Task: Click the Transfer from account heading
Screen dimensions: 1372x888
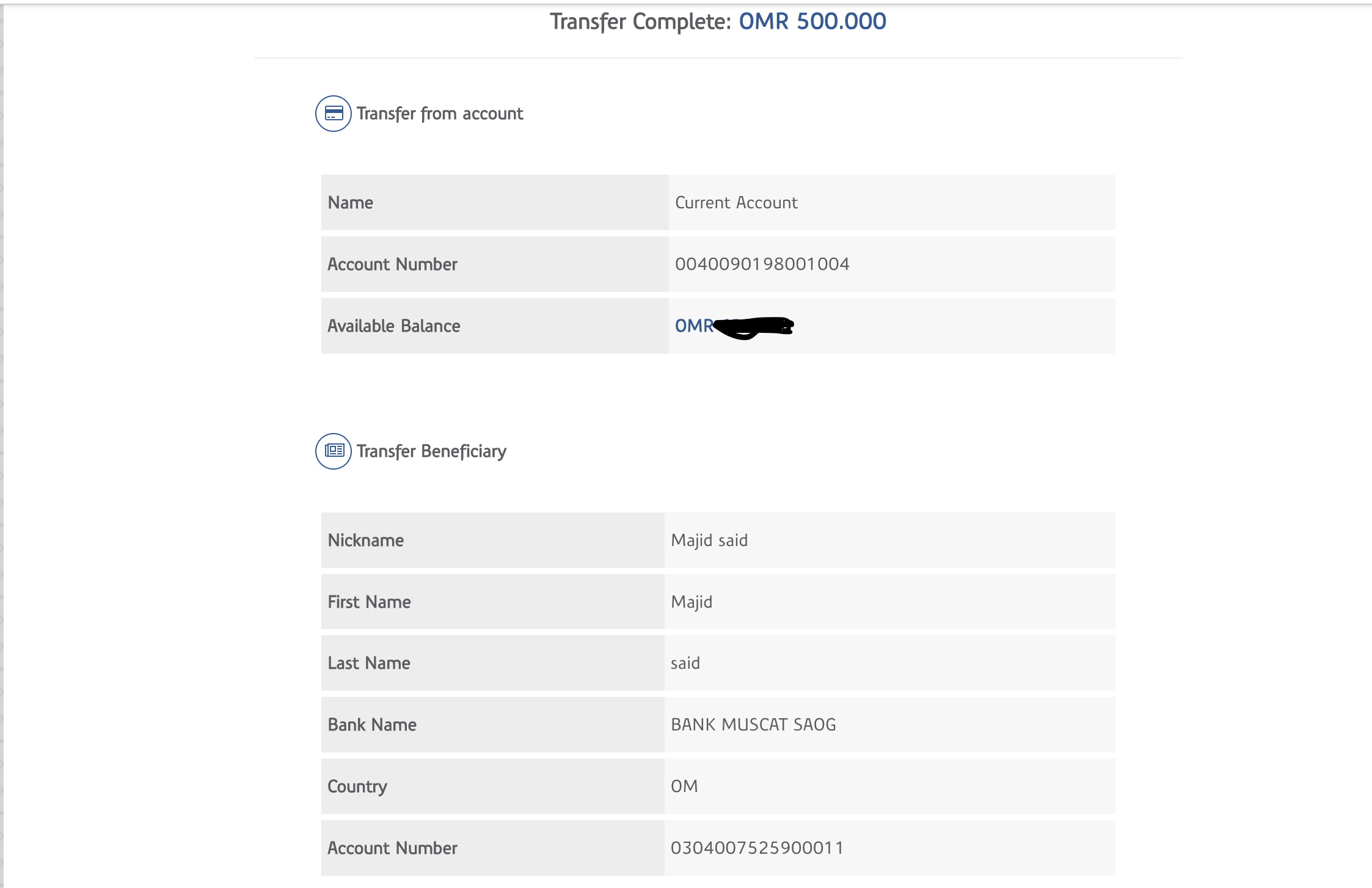Action: pos(440,114)
